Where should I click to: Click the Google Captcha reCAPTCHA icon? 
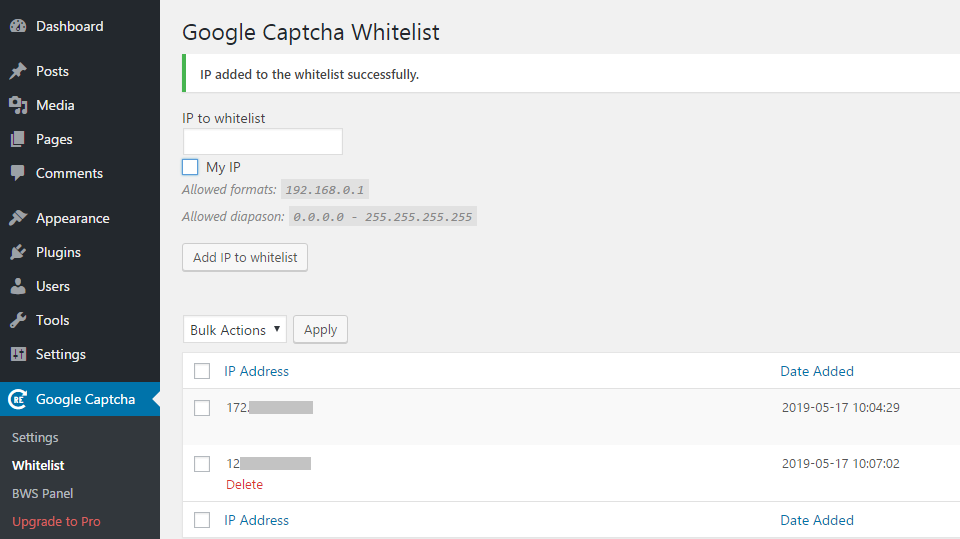click(18, 399)
